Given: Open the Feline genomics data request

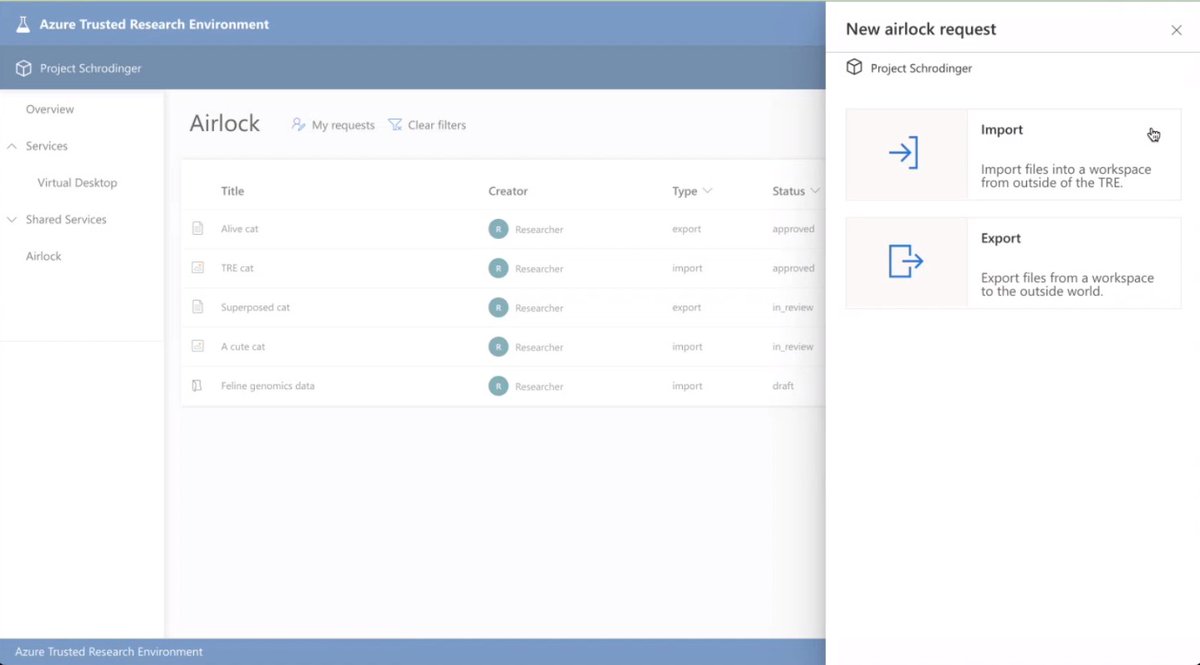Looking at the screenshot, I should pos(268,385).
